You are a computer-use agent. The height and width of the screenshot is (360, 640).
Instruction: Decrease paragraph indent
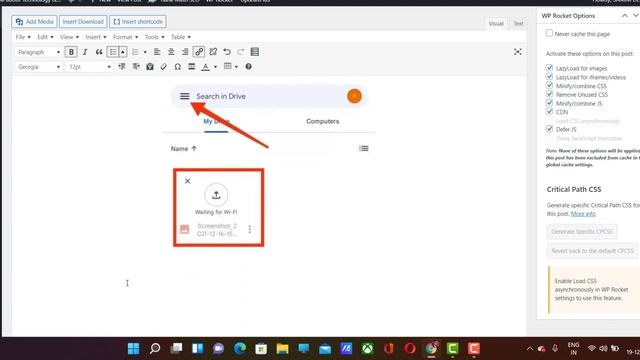point(122,67)
